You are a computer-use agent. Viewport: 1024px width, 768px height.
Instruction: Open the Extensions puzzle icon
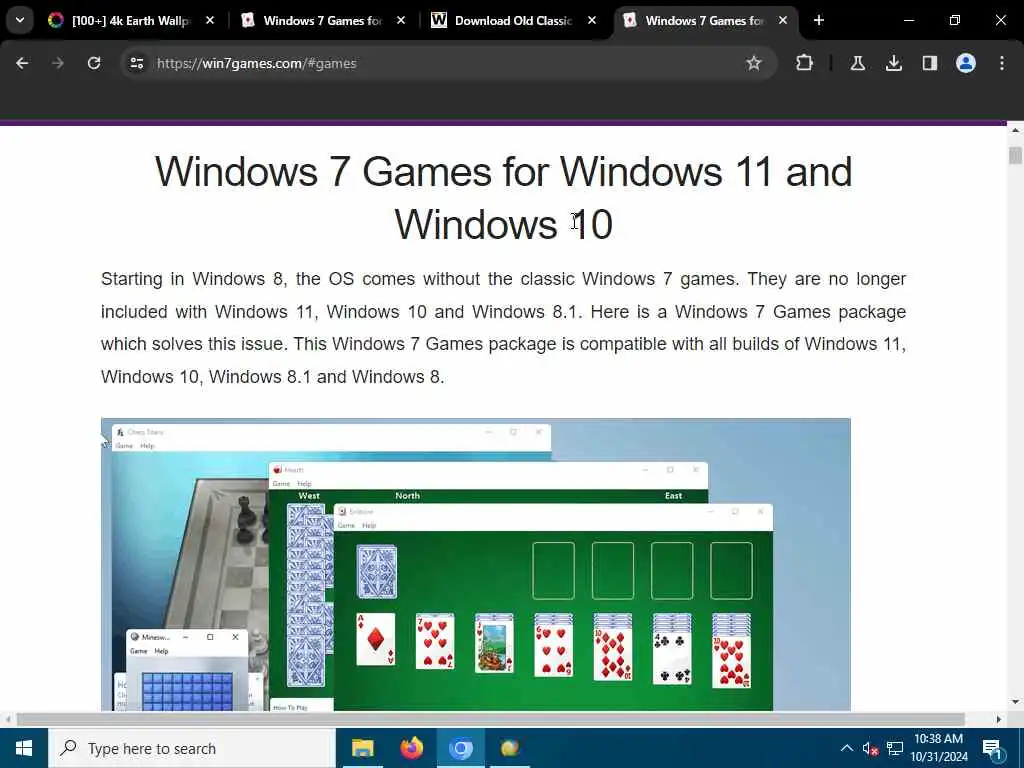(805, 63)
